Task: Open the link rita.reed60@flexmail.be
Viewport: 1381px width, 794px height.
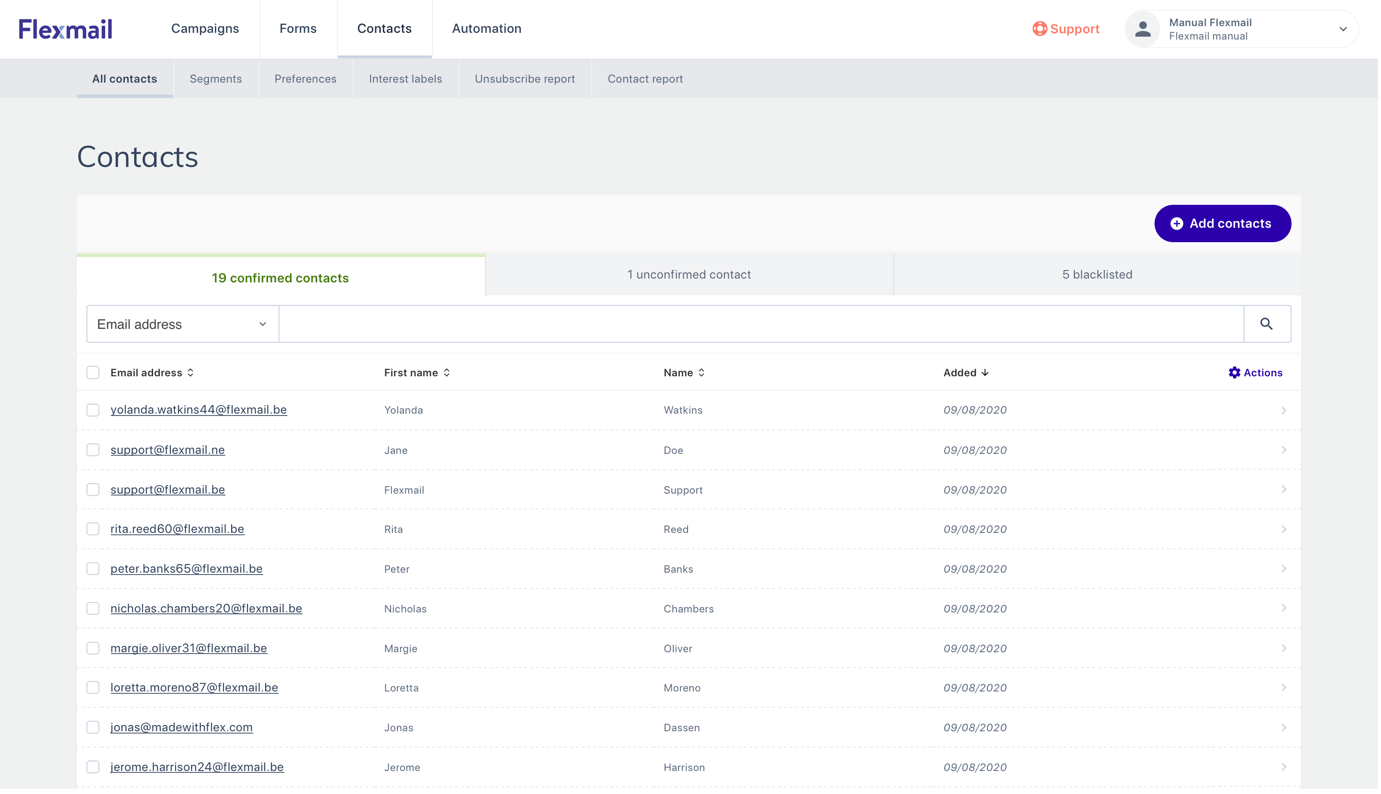Action: 177,528
